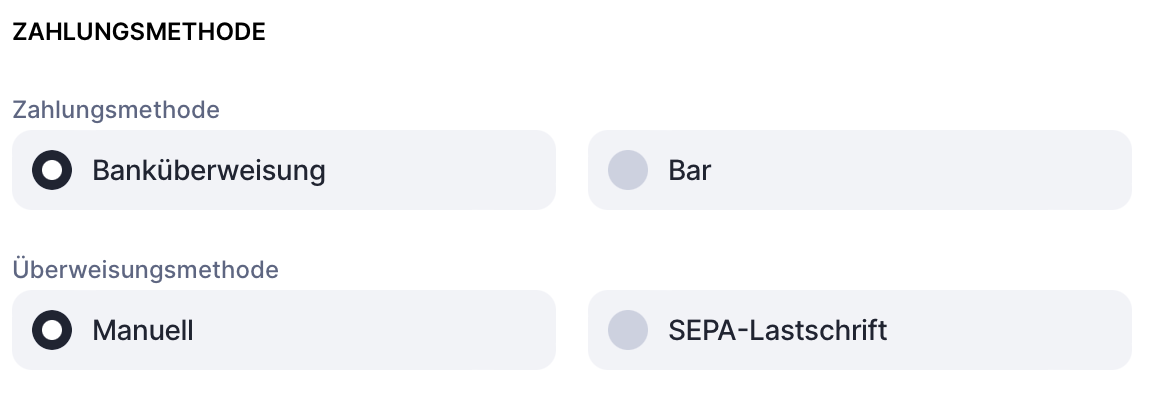Screen dimensions: 1160x404
Task: Click the filled radio dot for Banküberweisung
Action: [52, 170]
